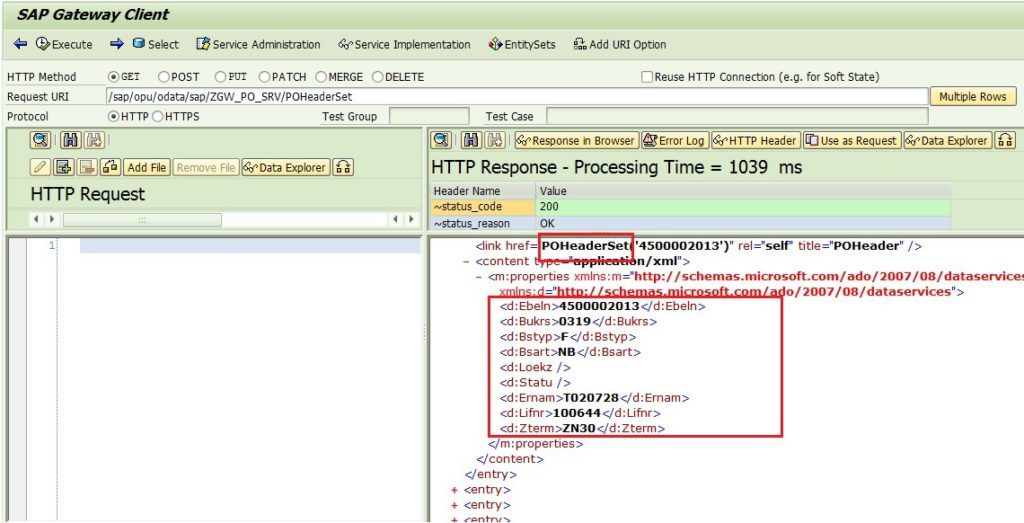Click Zterm value ZN30
1024x523 pixels.
(578, 428)
